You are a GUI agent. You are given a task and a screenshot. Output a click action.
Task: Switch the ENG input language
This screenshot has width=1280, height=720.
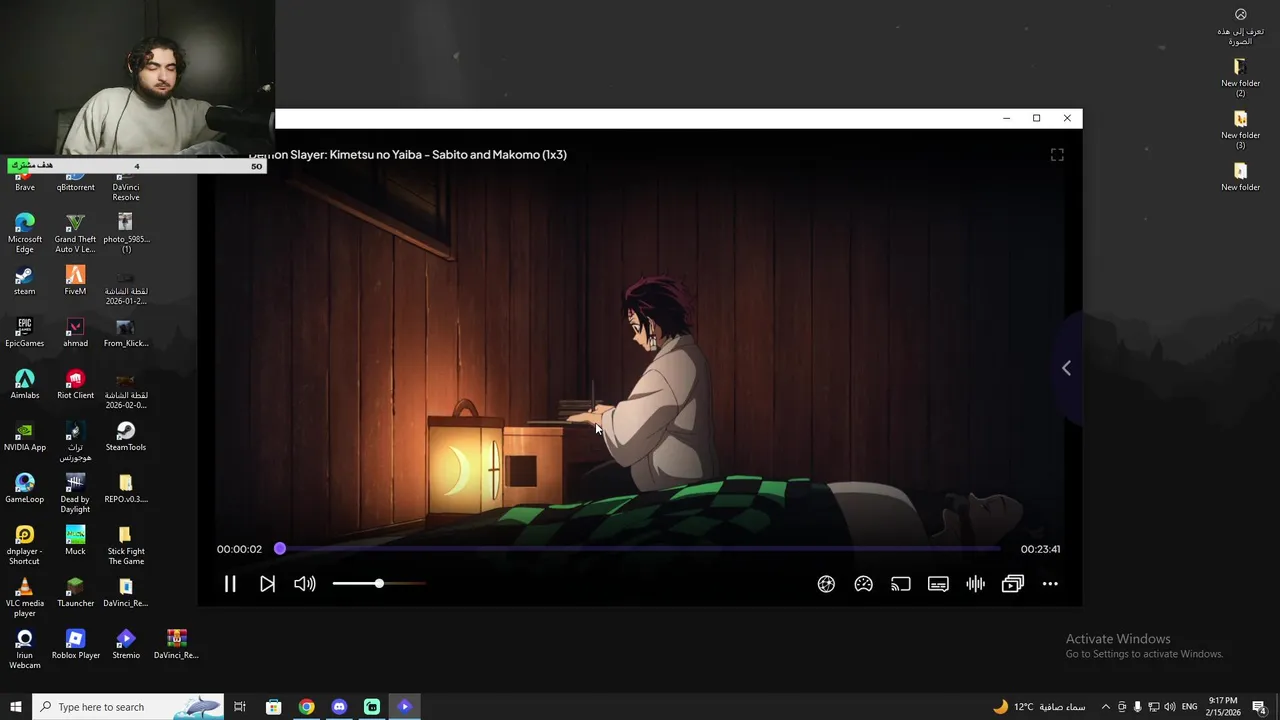point(1189,707)
